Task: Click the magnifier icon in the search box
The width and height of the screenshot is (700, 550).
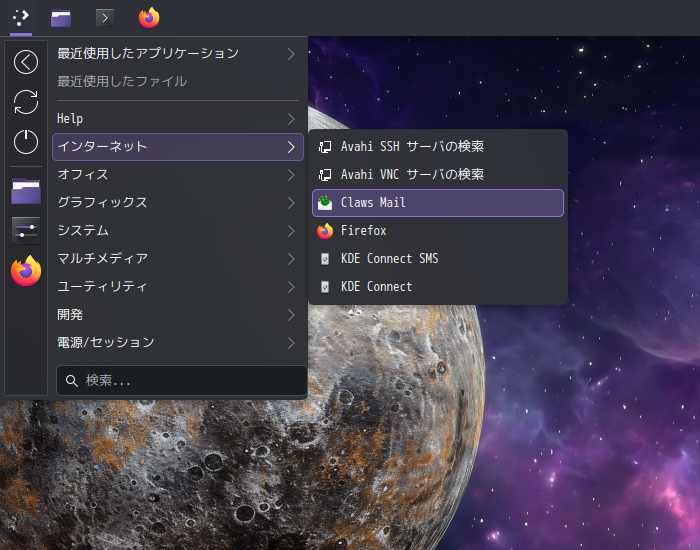Action: [71, 381]
